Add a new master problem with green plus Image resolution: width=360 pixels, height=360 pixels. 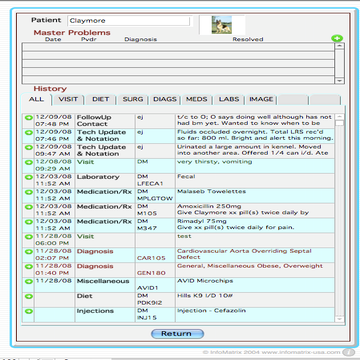[337, 38]
